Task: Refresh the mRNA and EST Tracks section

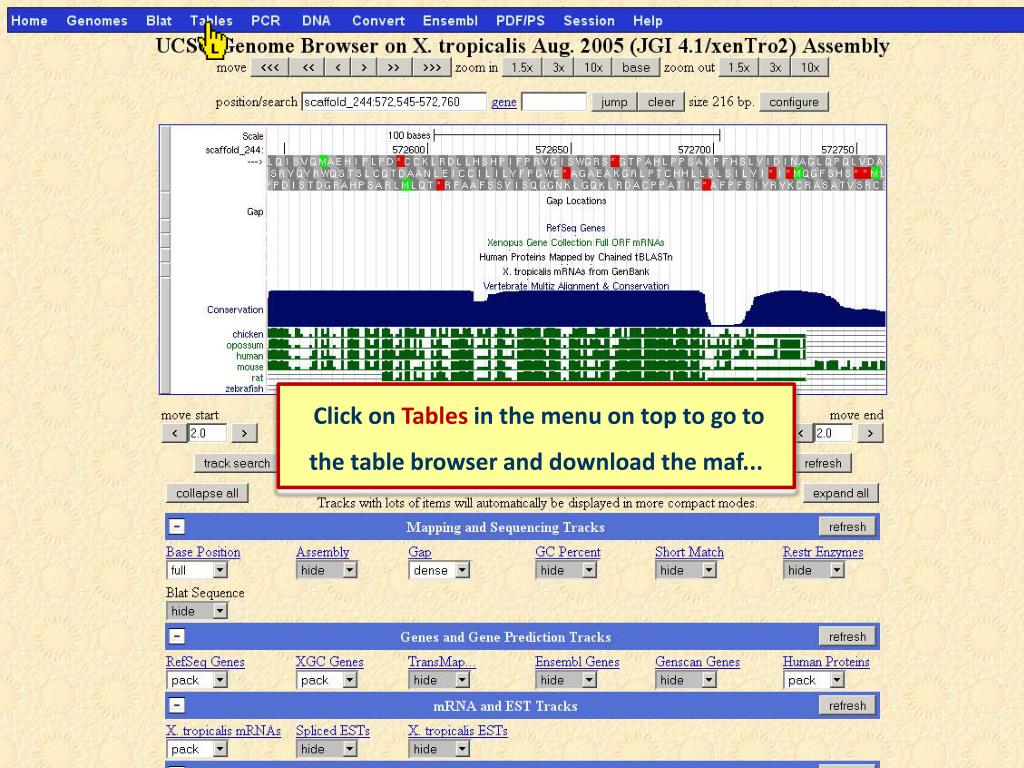Action: click(x=847, y=705)
